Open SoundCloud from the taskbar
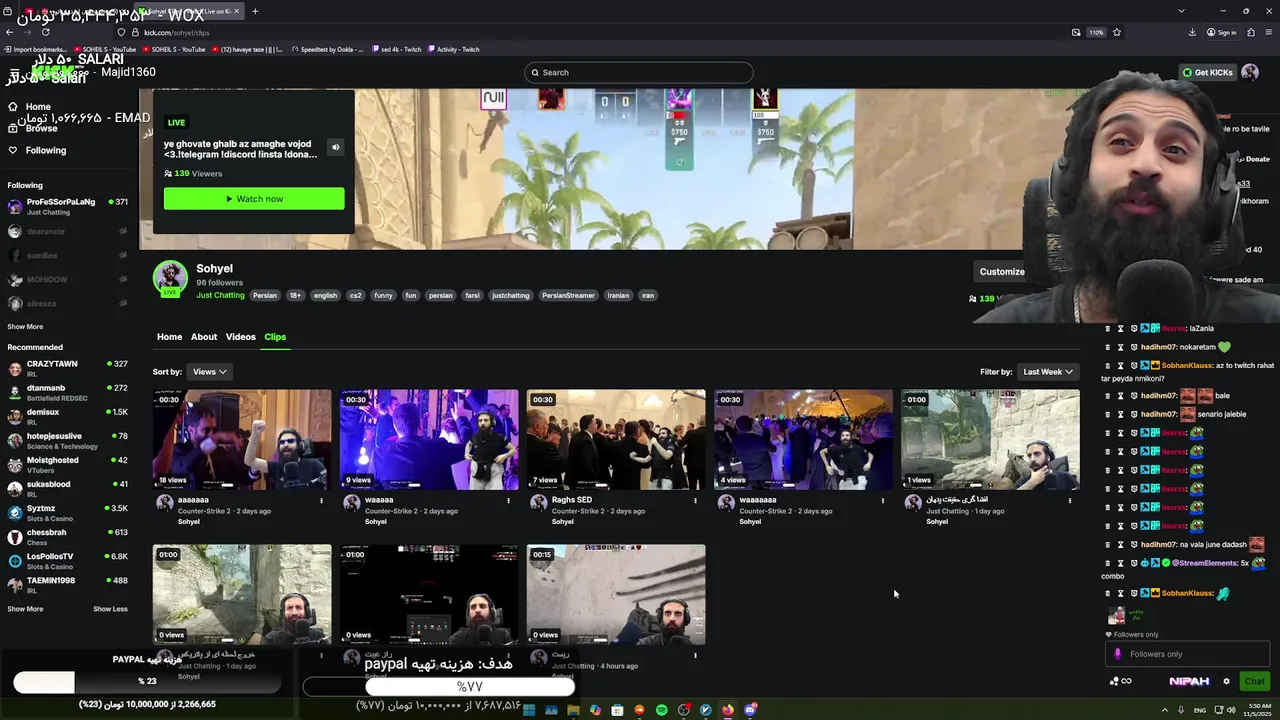The image size is (1280, 720). (640, 710)
